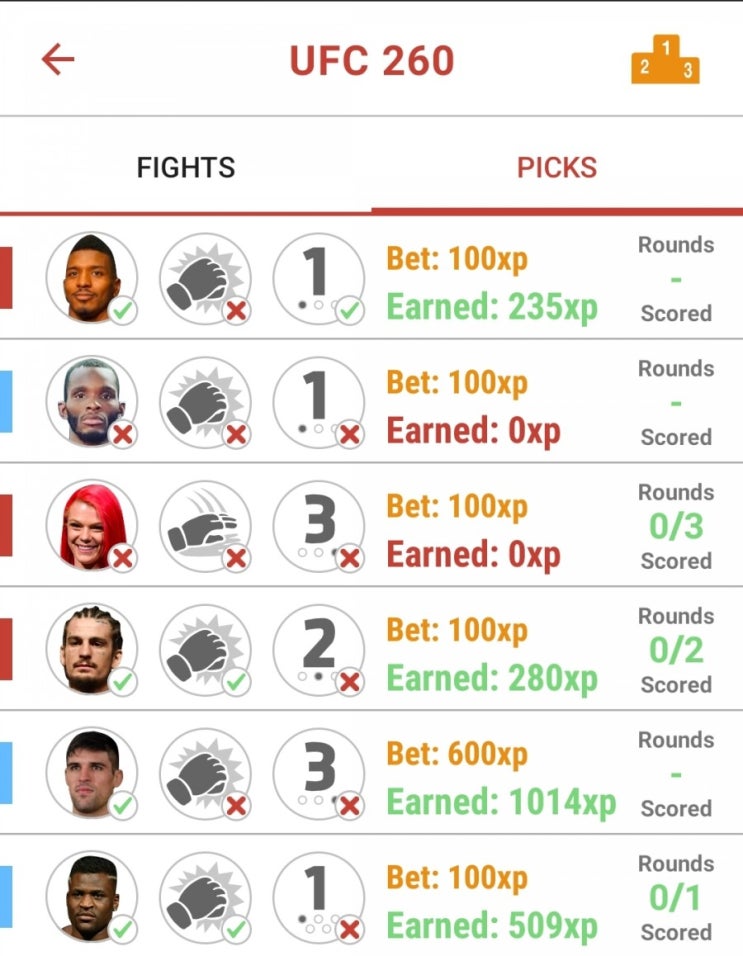The image size is (743, 956).
Task: Click the green check on the first fighter portrait
Action: pos(123,311)
